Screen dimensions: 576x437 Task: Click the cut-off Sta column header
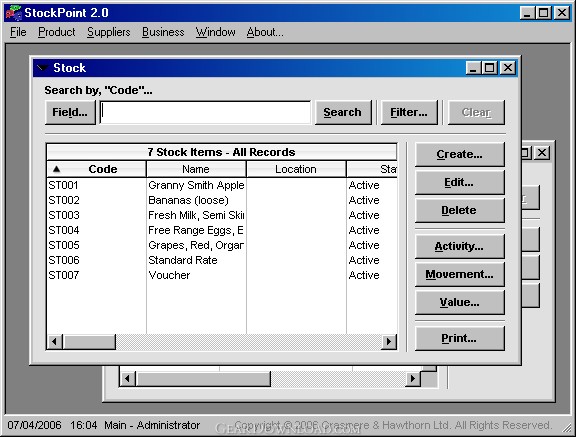372,169
